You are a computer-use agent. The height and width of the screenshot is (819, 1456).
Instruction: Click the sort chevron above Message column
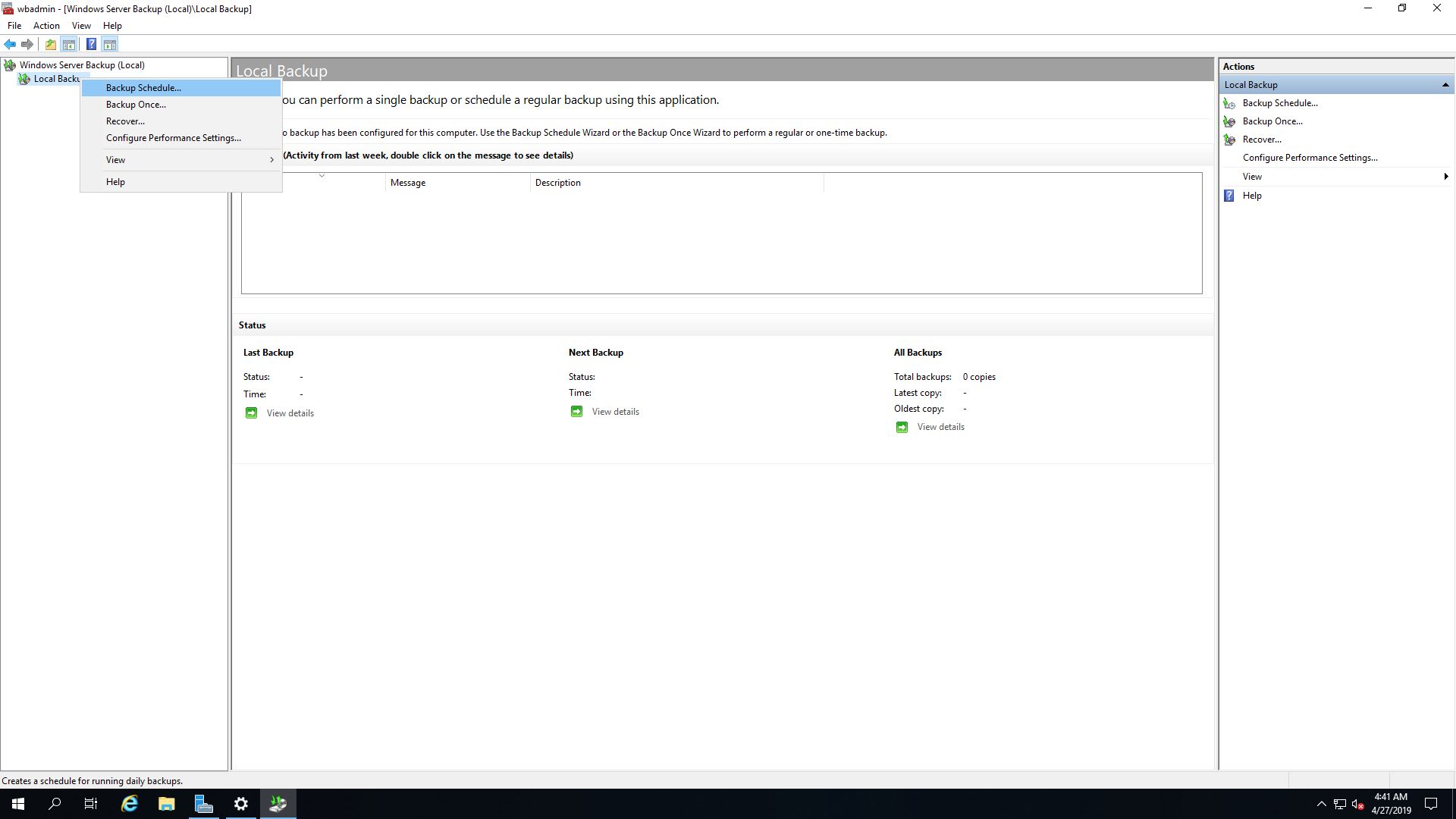pos(322,175)
